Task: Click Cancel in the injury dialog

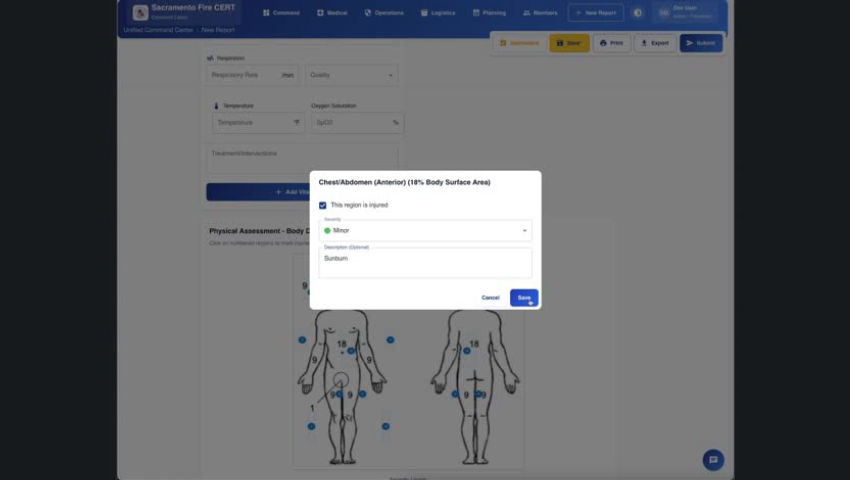Action: click(x=490, y=297)
